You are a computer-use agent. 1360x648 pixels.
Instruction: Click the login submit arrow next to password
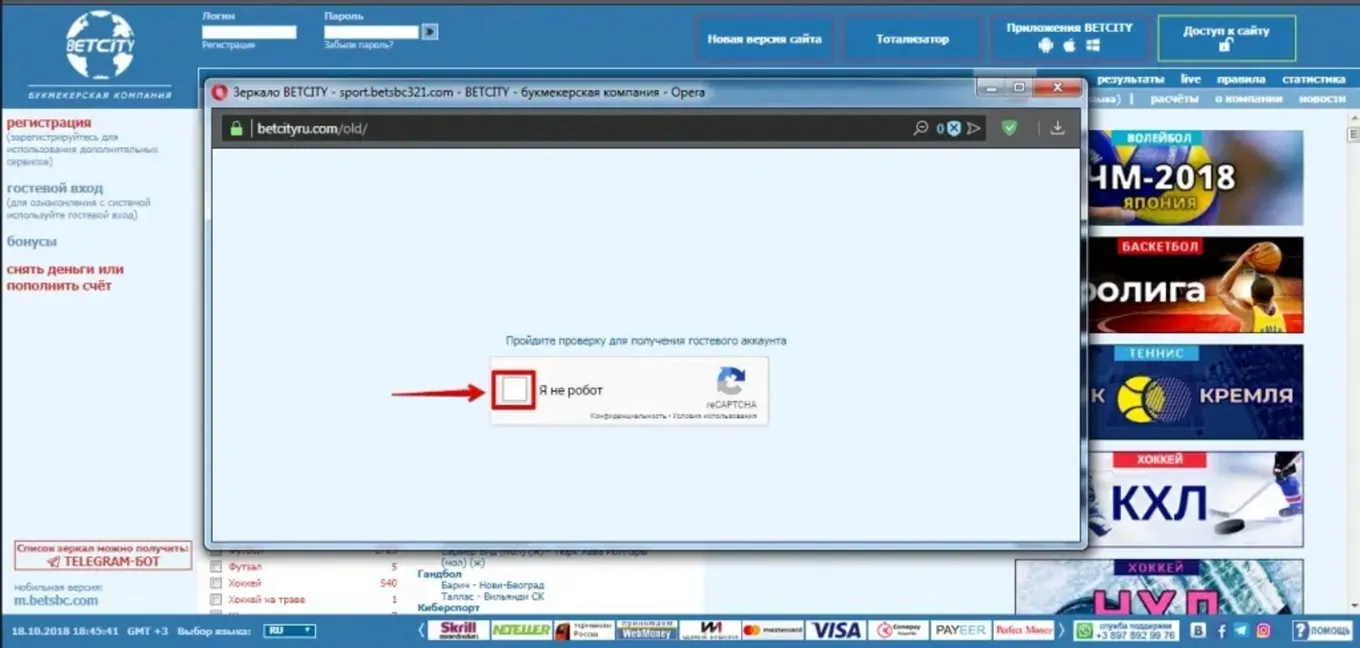coord(430,32)
